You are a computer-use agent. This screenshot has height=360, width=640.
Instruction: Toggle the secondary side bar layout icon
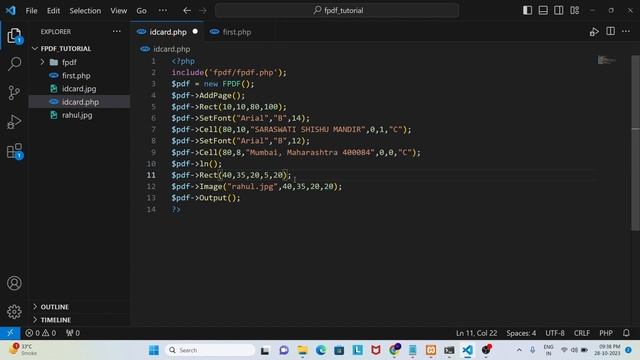[558, 10]
